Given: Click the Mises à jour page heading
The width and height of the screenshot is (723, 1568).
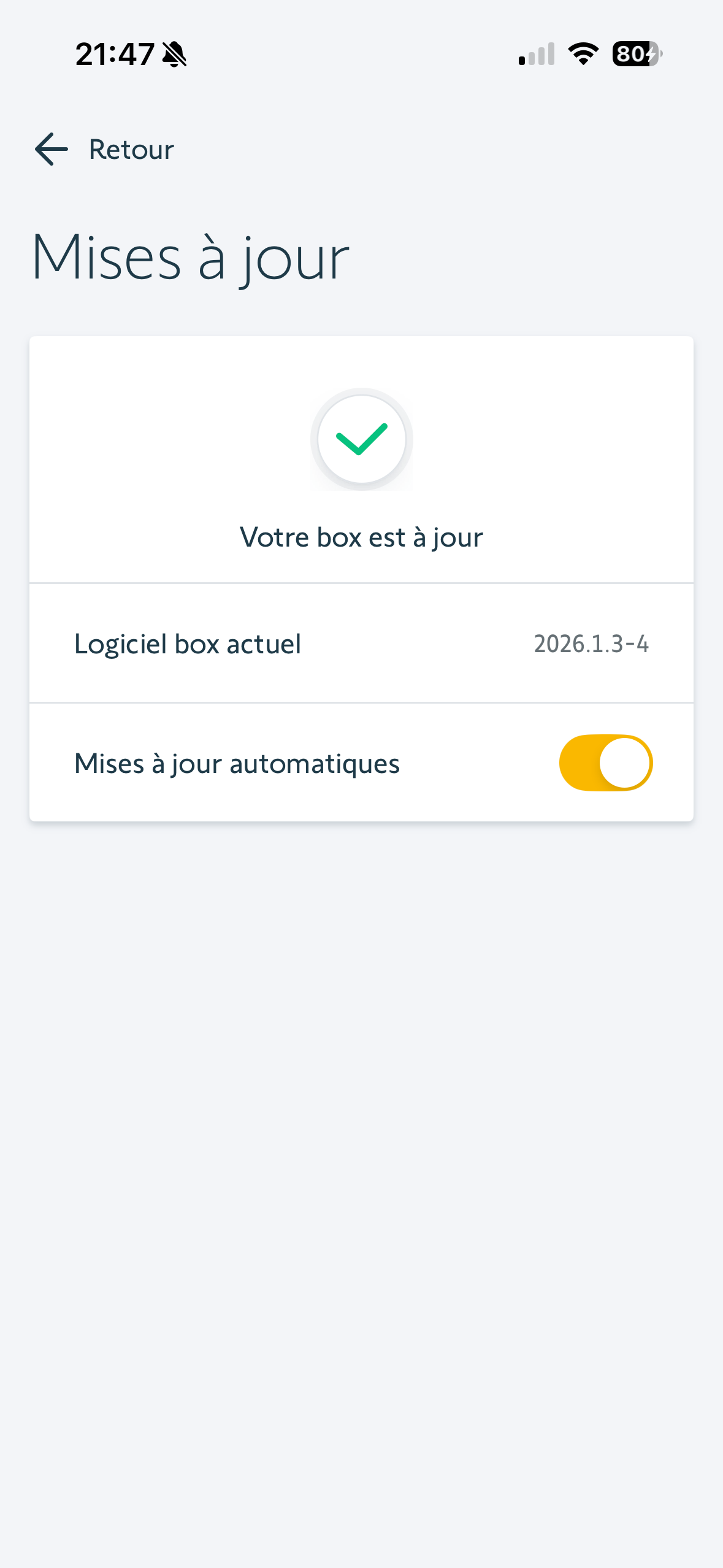Looking at the screenshot, I should (x=190, y=258).
